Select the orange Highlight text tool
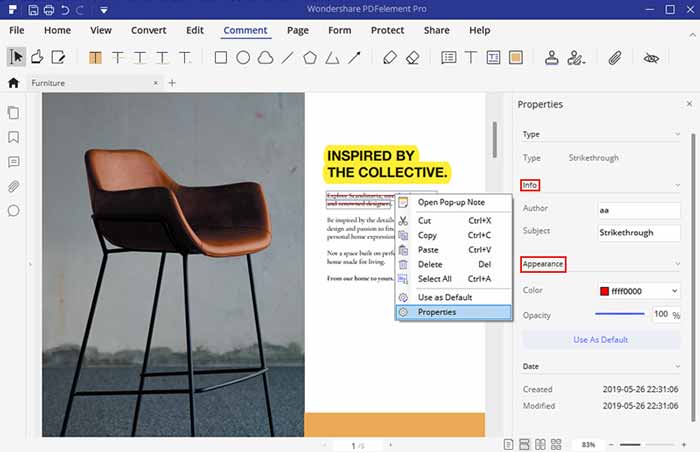The width and height of the screenshot is (700, 452). 95,58
